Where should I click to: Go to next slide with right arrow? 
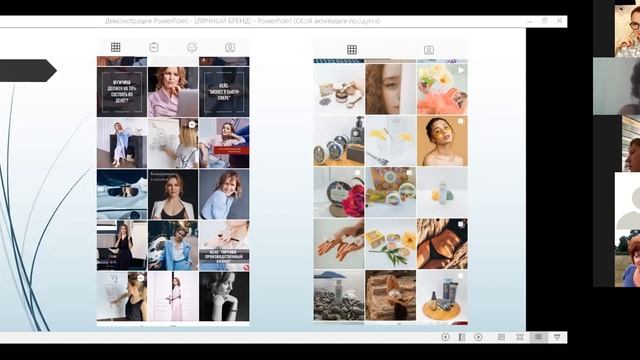pyautogui.click(x=478, y=337)
